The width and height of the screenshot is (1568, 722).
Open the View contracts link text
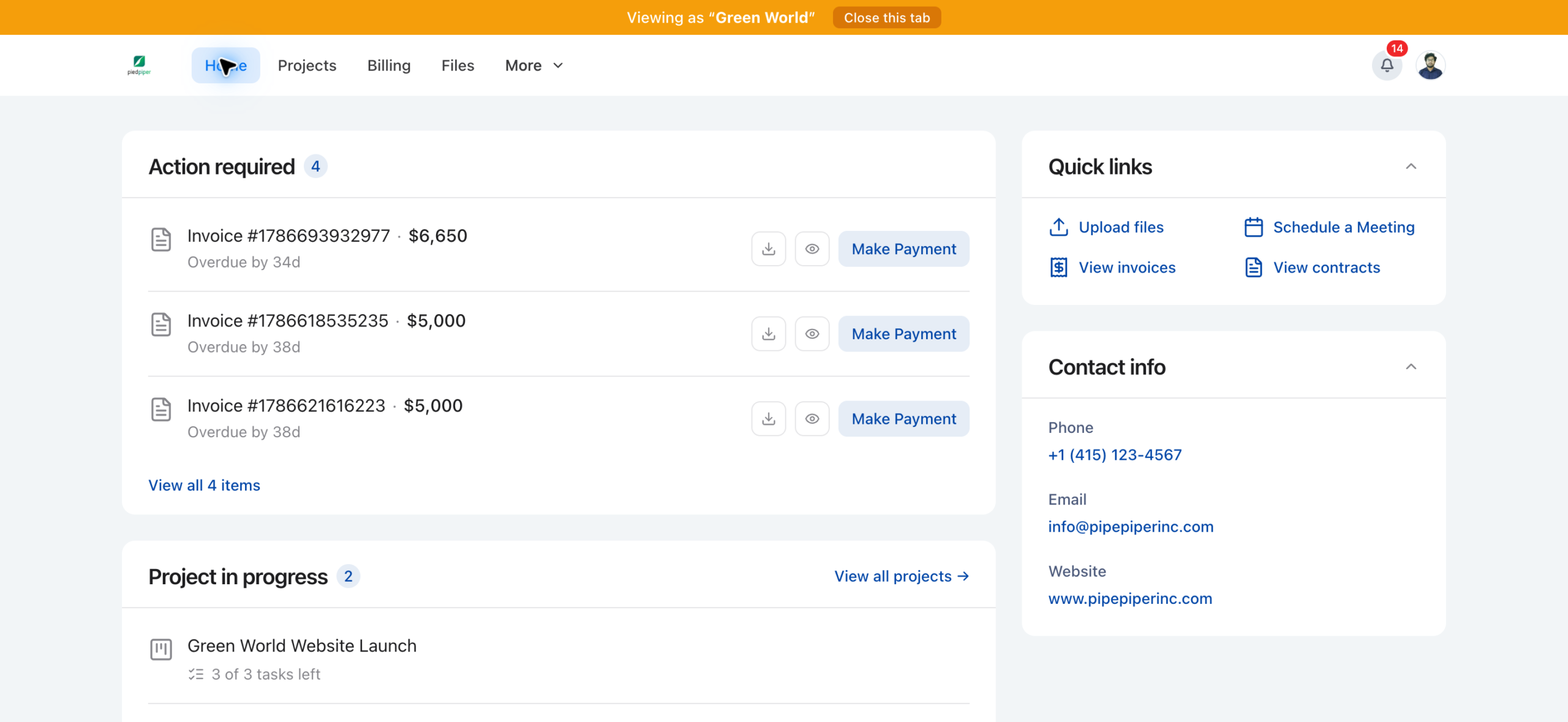click(1327, 268)
